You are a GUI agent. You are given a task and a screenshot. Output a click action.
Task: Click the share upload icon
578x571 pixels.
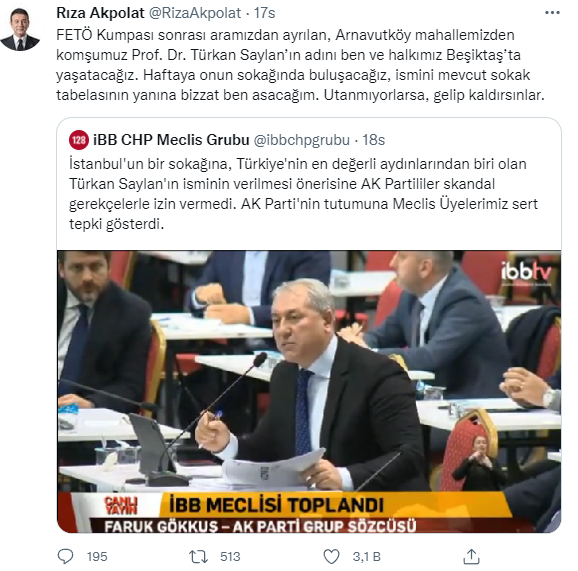(x=471, y=556)
